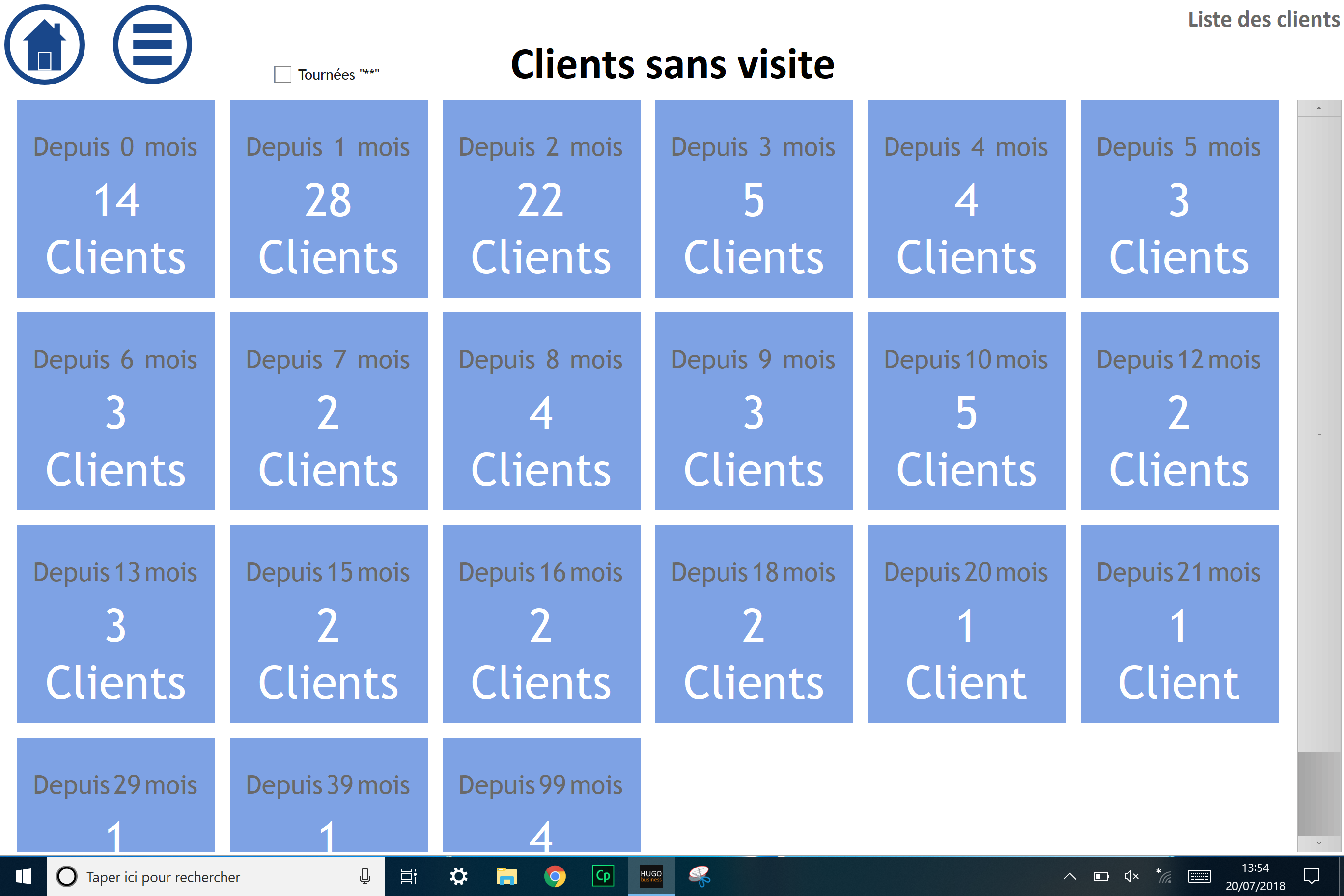Launch Chrome from the taskbar

pyautogui.click(x=554, y=876)
